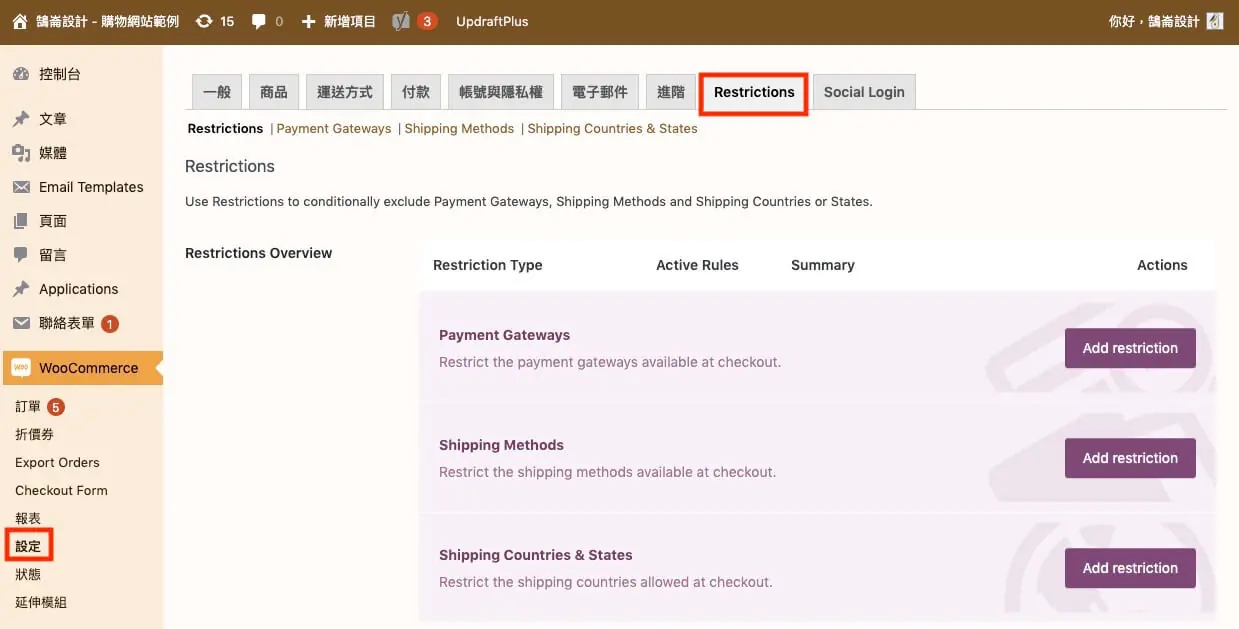The height and width of the screenshot is (629, 1239).
Task: Open Email Templates in the sidebar
Action: (91, 187)
